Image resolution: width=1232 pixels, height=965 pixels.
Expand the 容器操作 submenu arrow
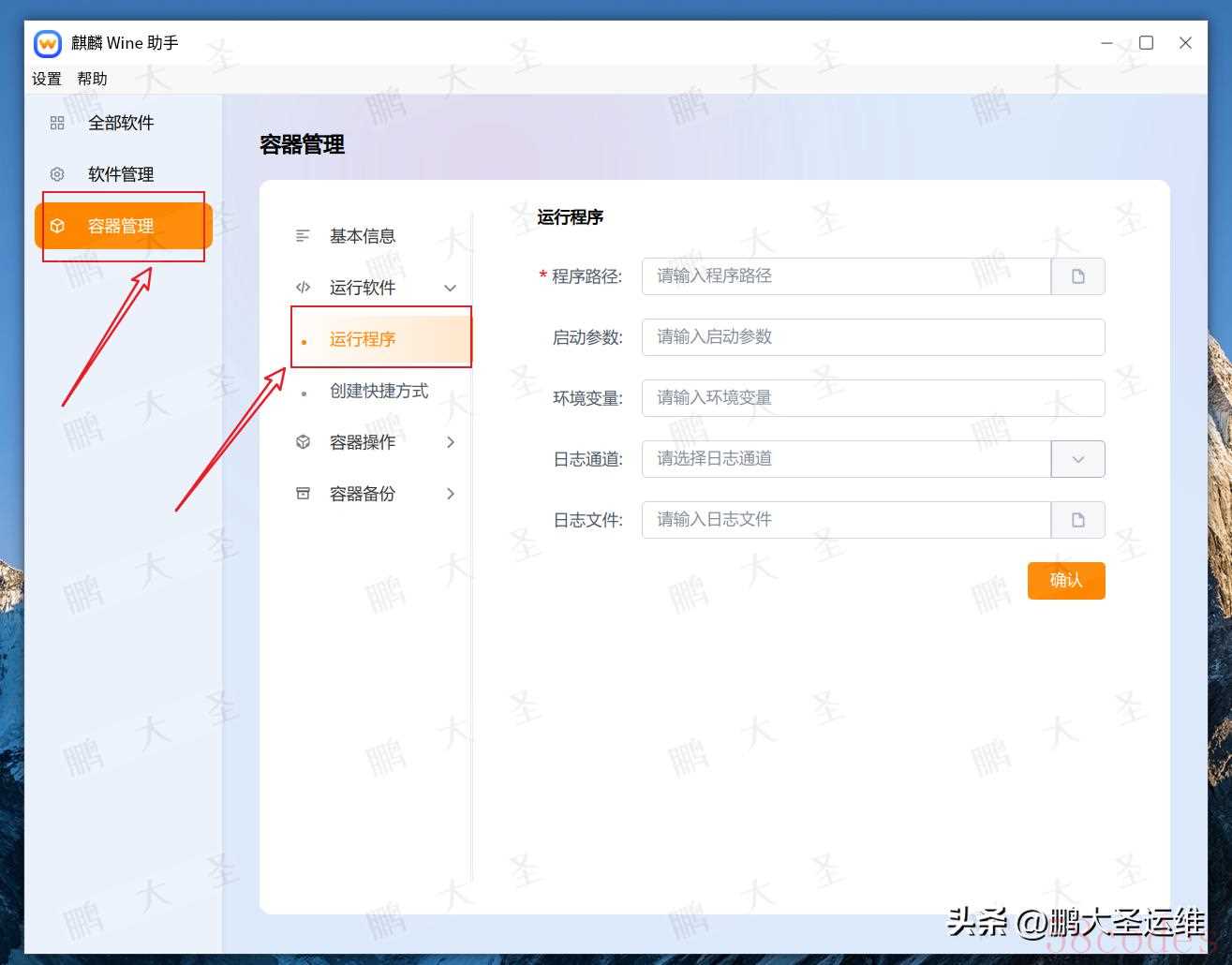click(450, 442)
